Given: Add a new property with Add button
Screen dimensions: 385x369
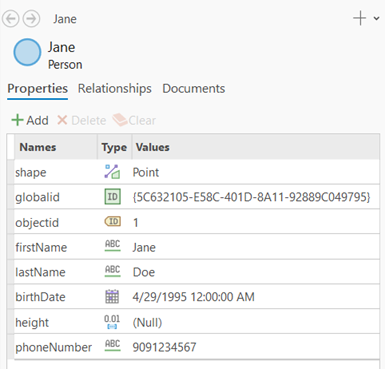Looking at the screenshot, I should pos(30,120).
